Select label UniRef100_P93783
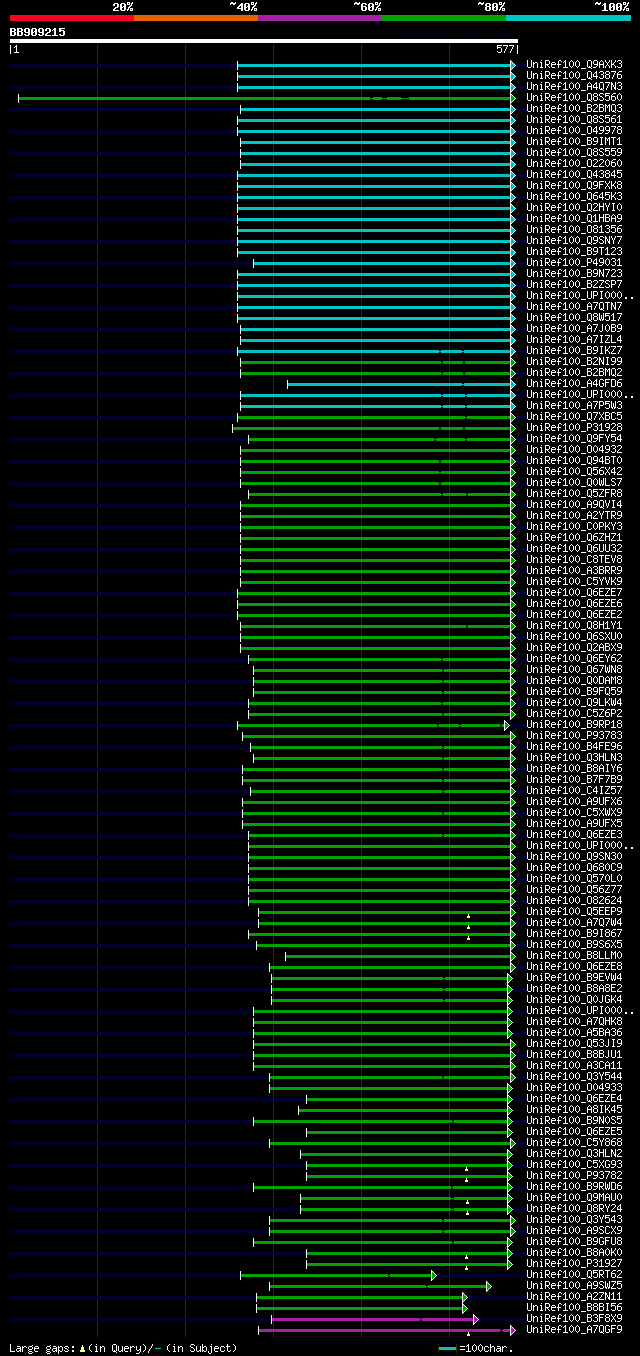This screenshot has width=640, height=1356. (x=574, y=736)
